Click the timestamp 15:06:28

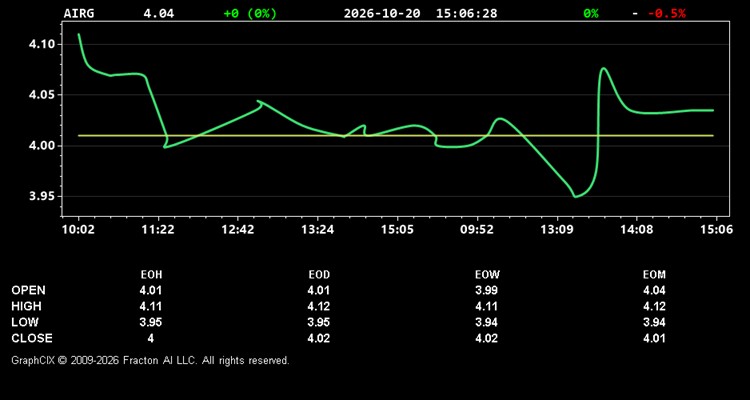pos(466,13)
